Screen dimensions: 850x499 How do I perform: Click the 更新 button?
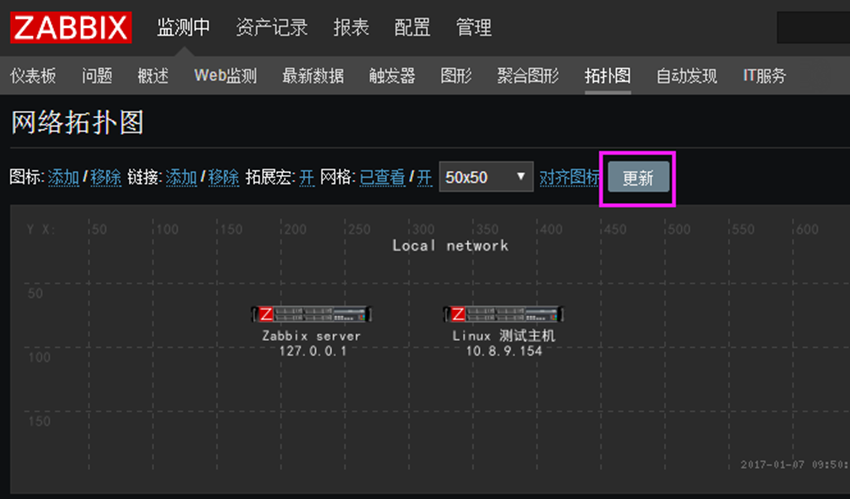point(639,177)
